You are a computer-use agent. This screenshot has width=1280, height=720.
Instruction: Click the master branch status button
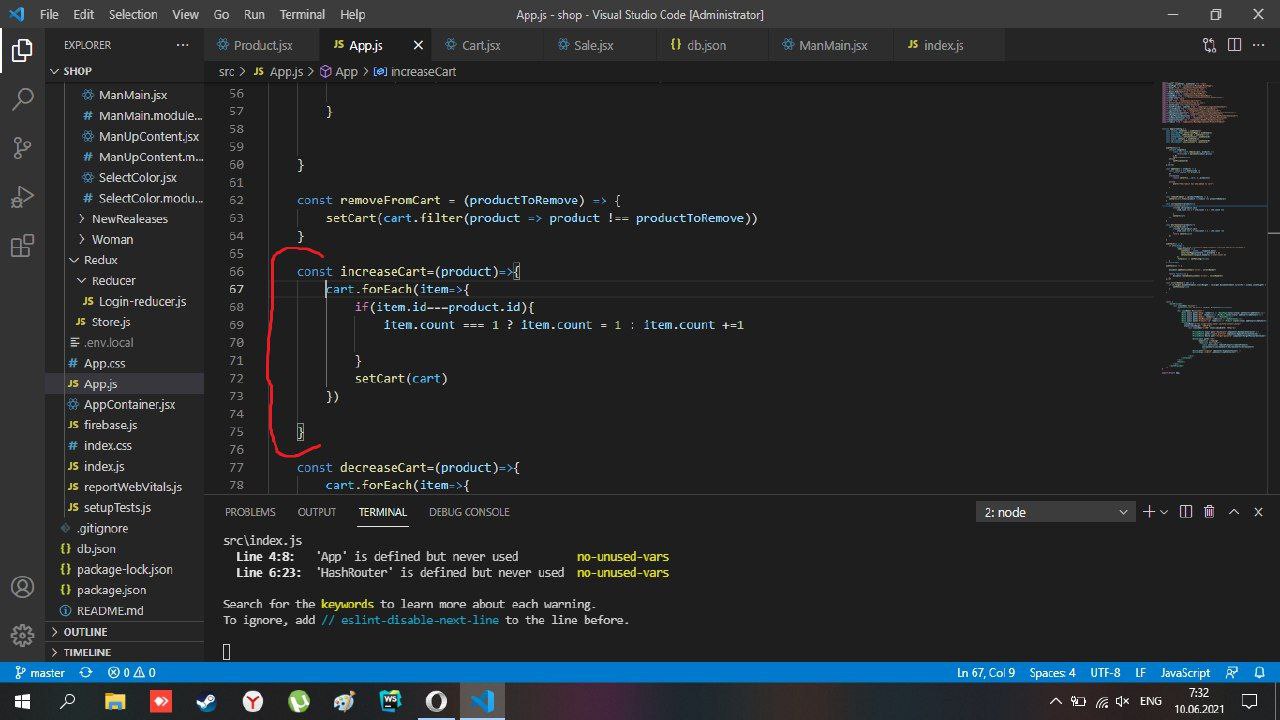tap(38, 673)
